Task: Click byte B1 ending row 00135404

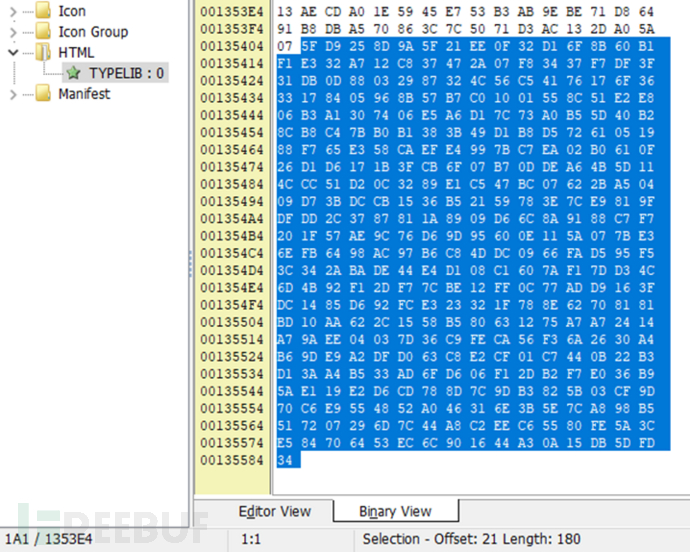Action: [x=646, y=46]
